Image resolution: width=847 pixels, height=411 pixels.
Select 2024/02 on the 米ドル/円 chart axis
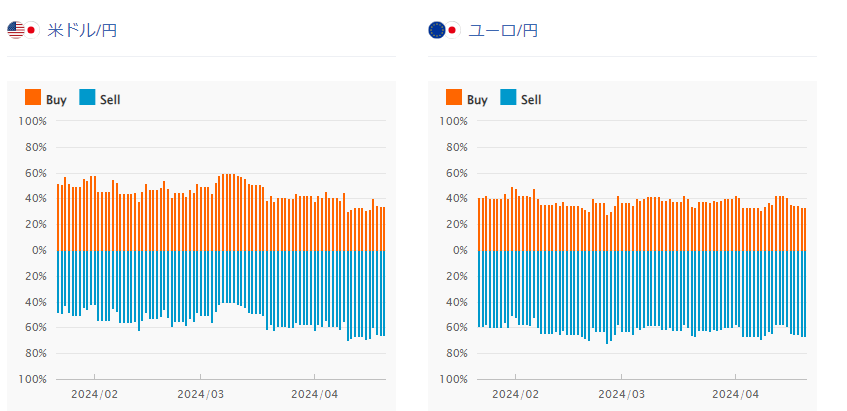[x=94, y=394]
